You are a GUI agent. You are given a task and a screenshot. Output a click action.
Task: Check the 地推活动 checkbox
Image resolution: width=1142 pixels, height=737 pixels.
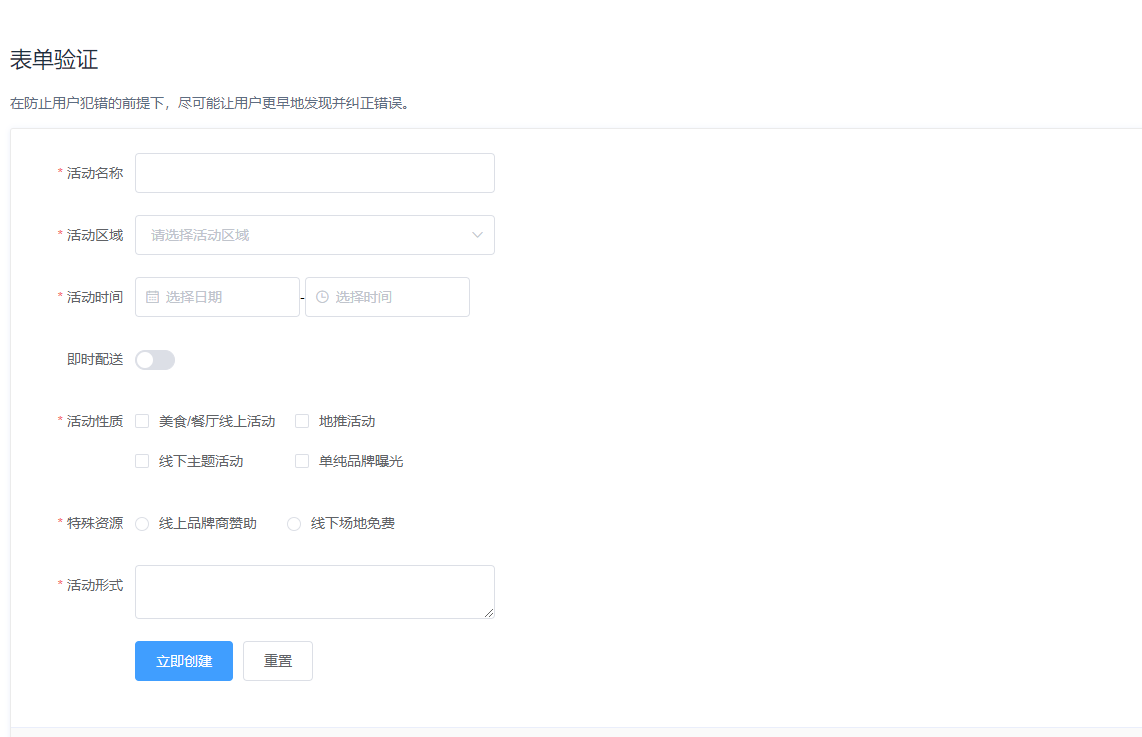click(302, 420)
